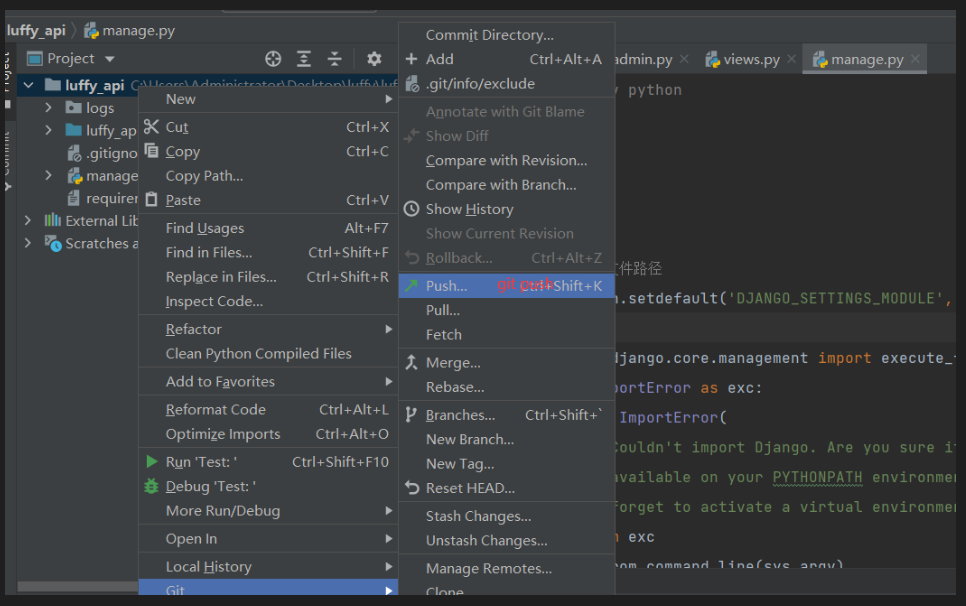
Task: Click the clock icon beside Show History
Action: (x=412, y=209)
